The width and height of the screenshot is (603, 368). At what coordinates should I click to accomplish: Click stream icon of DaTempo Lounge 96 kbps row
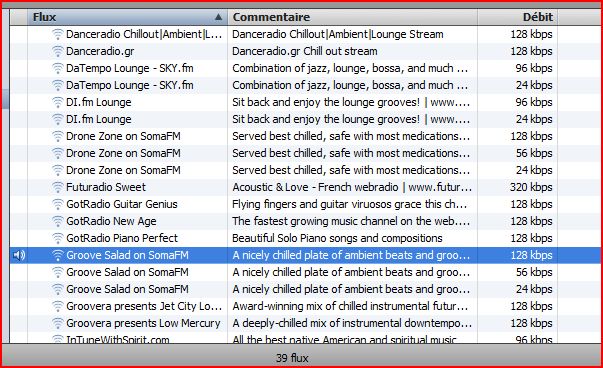57,68
